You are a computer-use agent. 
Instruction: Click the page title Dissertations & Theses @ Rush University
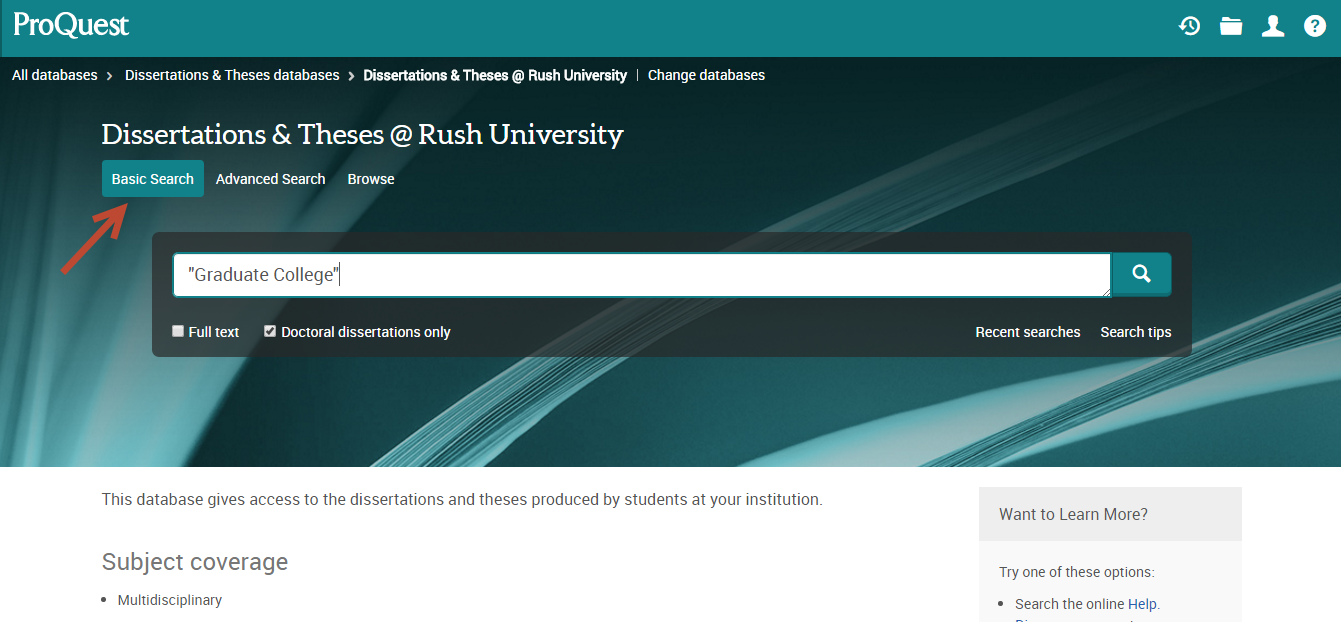363,134
